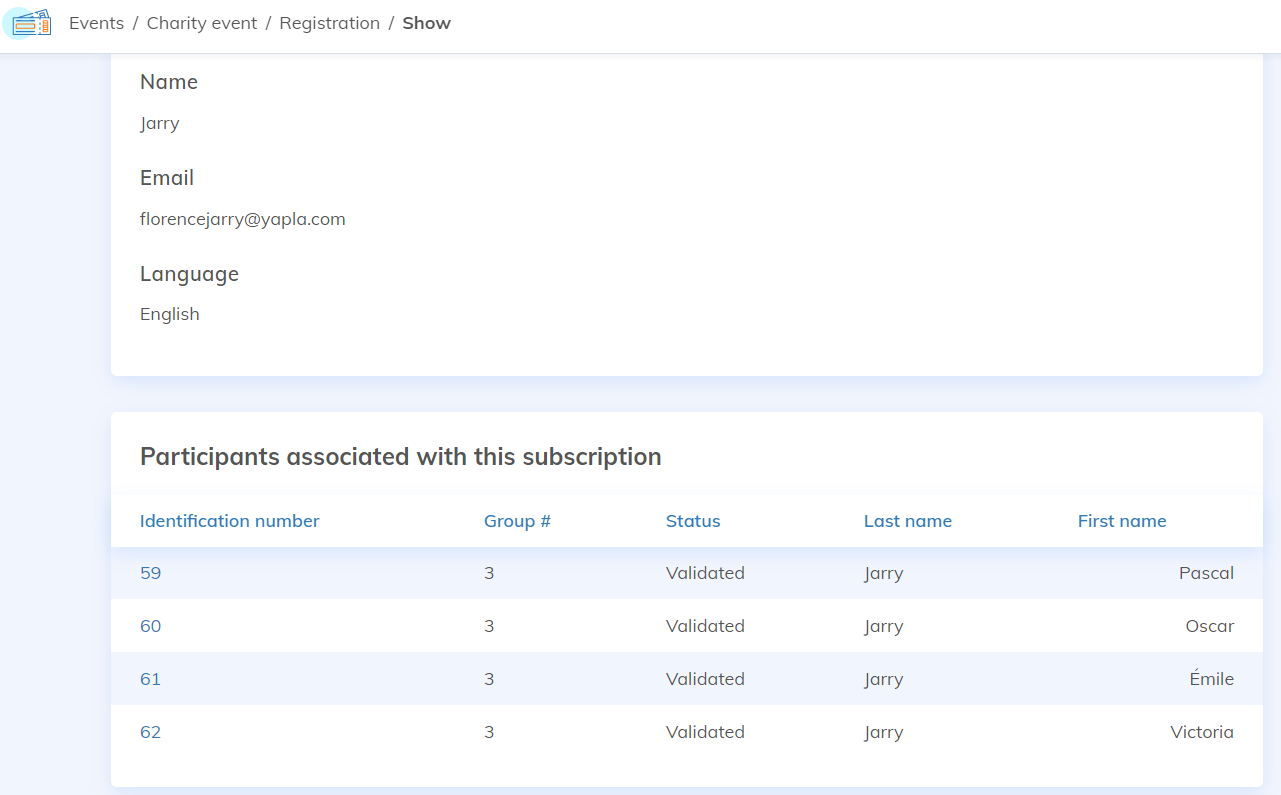Click the Events tickets logo icon
Viewport: 1281px width, 795px height.
point(27,23)
